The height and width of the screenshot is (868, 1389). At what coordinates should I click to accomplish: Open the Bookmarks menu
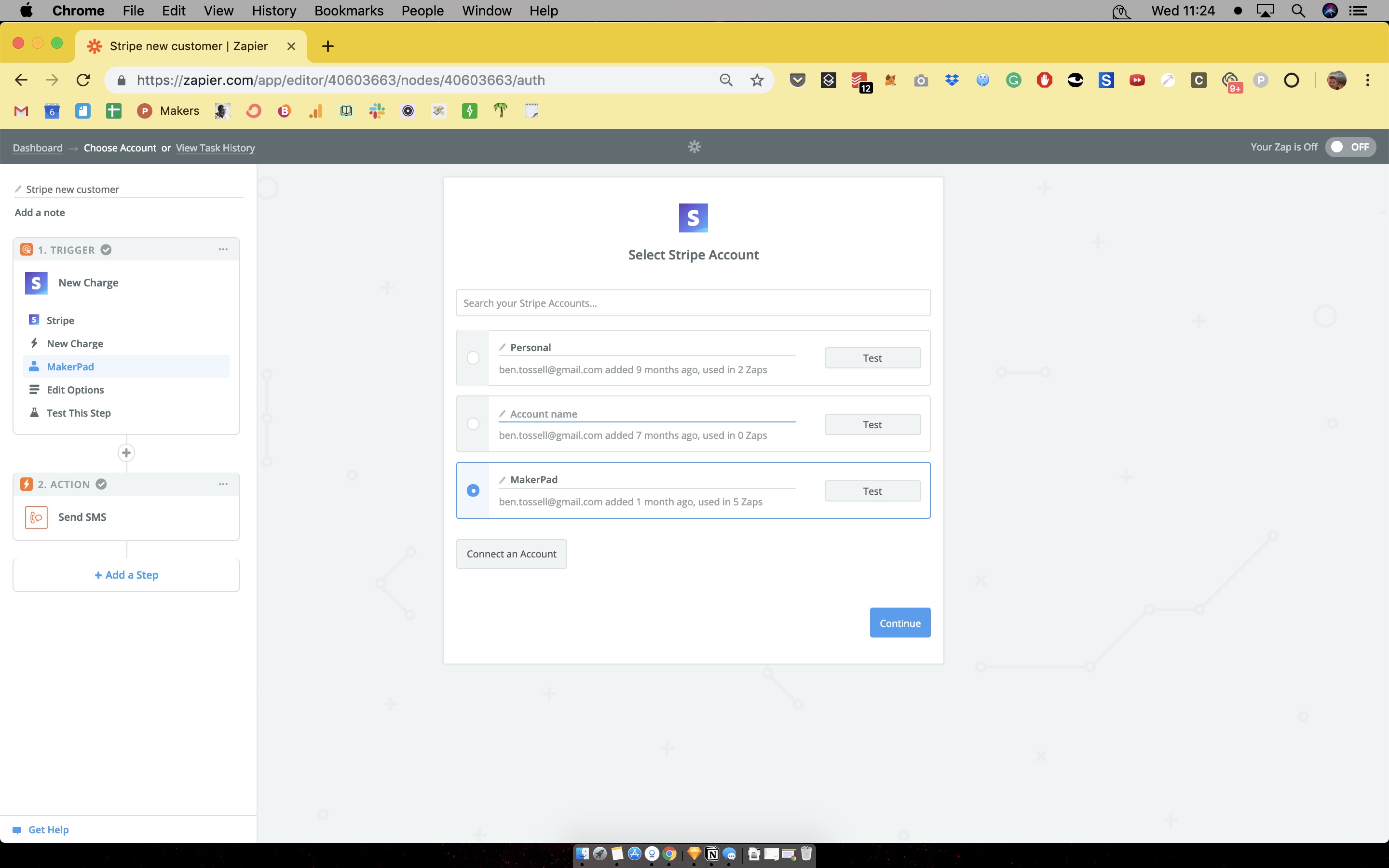(x=348, y=11)
